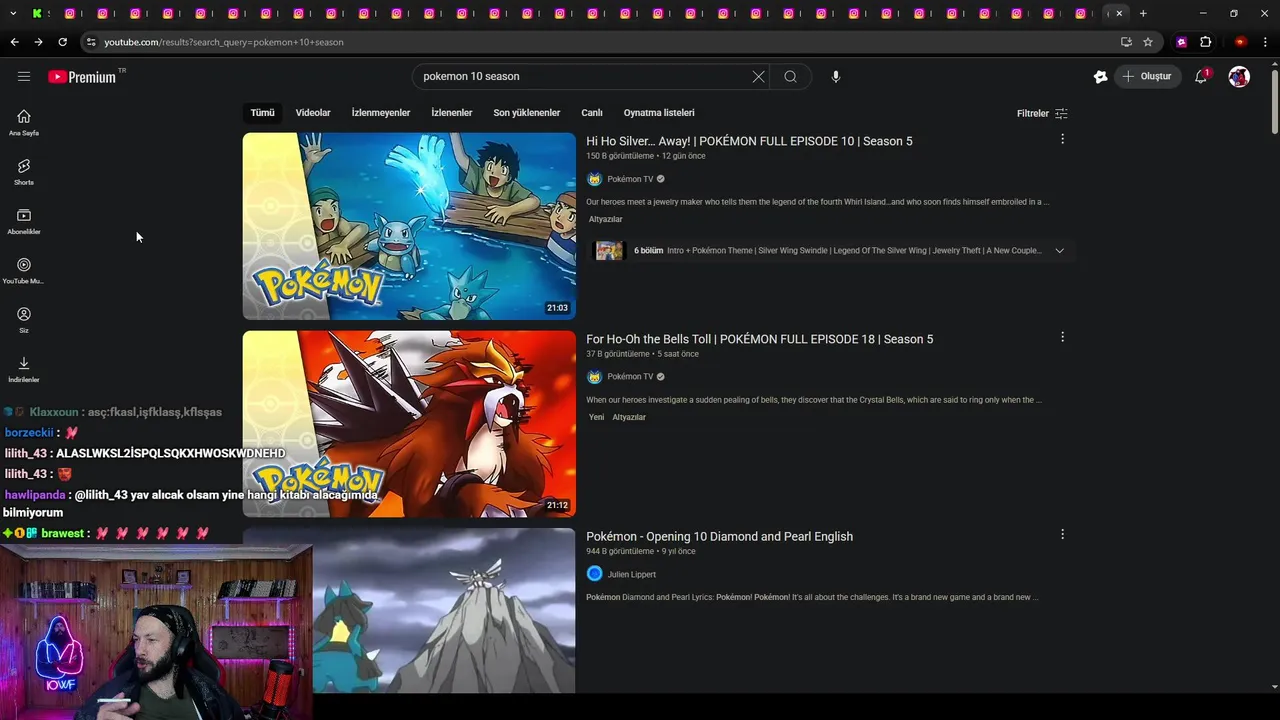Open Hi Ho Silver… Away! video title

749,141
